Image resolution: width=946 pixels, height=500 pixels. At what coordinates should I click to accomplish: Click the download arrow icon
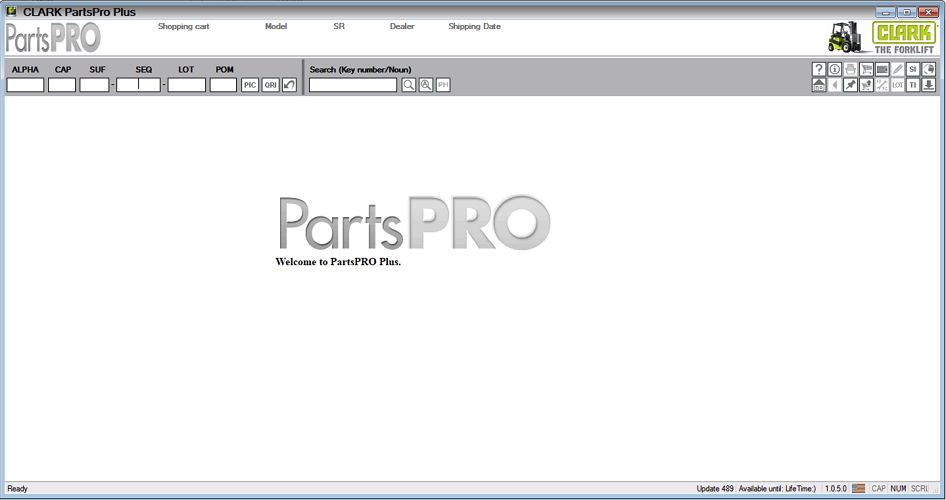point(929,85)
